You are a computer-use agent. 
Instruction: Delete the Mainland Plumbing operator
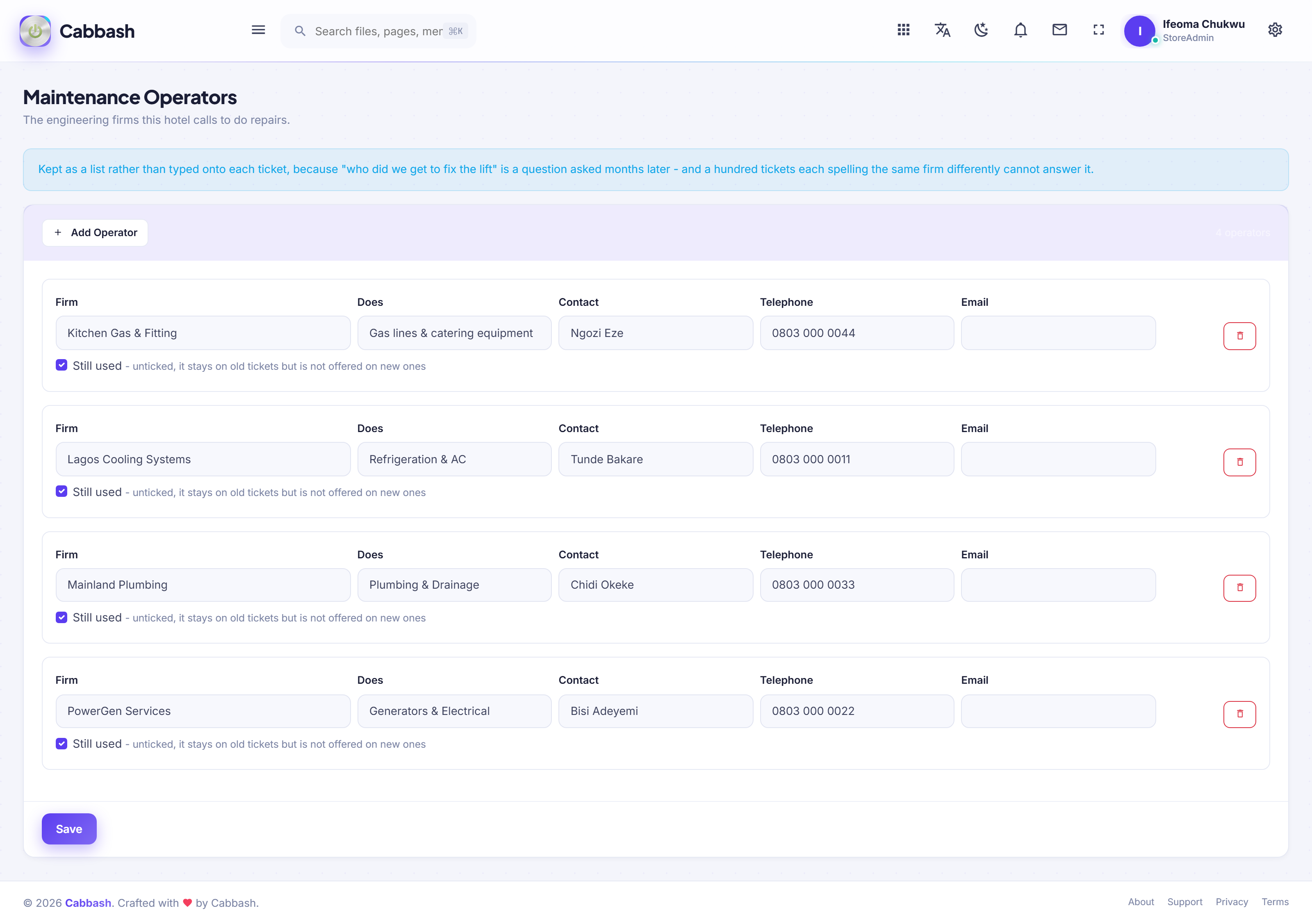click(x=1239, y=588)
